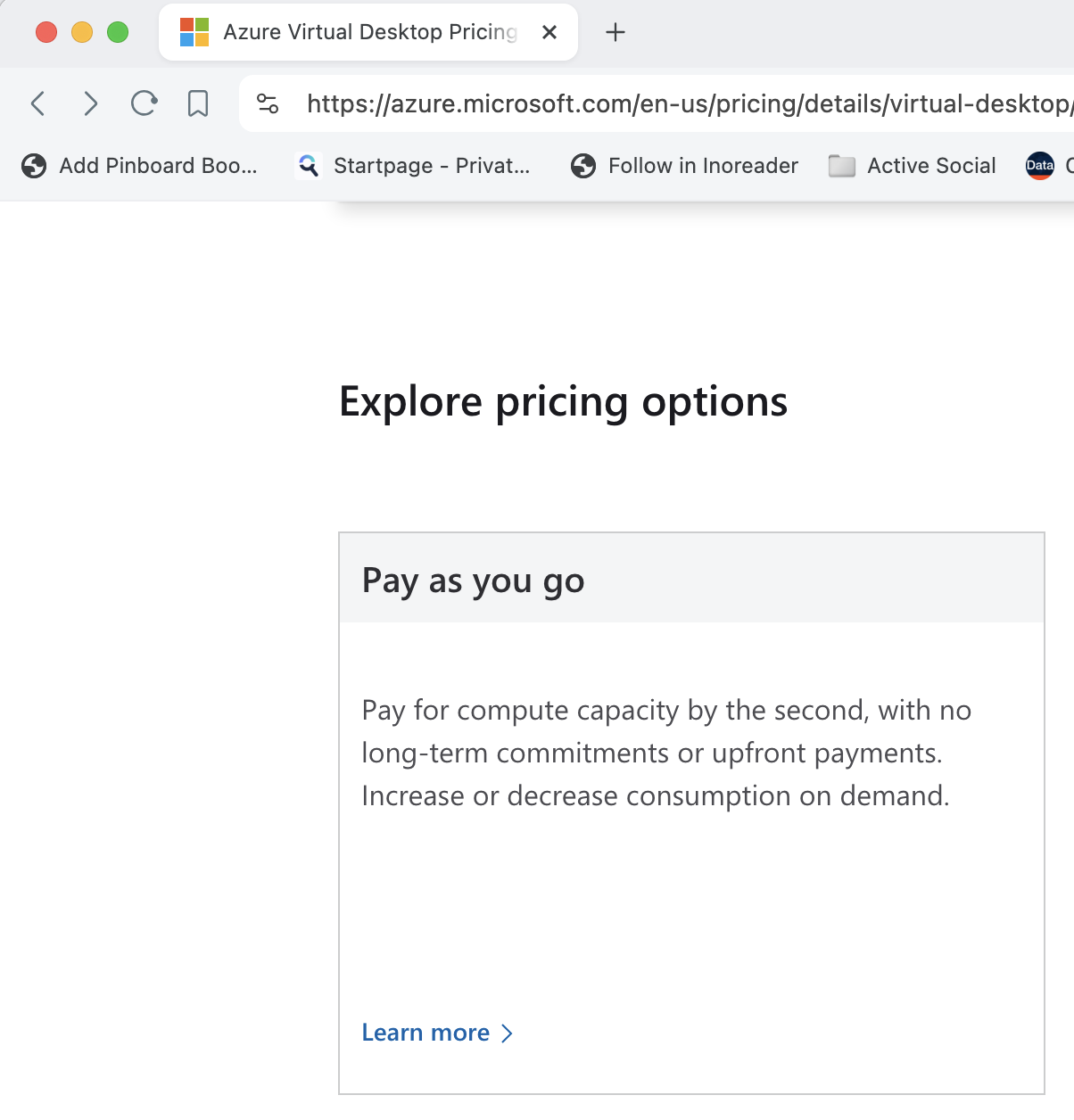Click the Follow in Inoreader bookmark
This screenshot has height=1120, width=1074.
684,166
